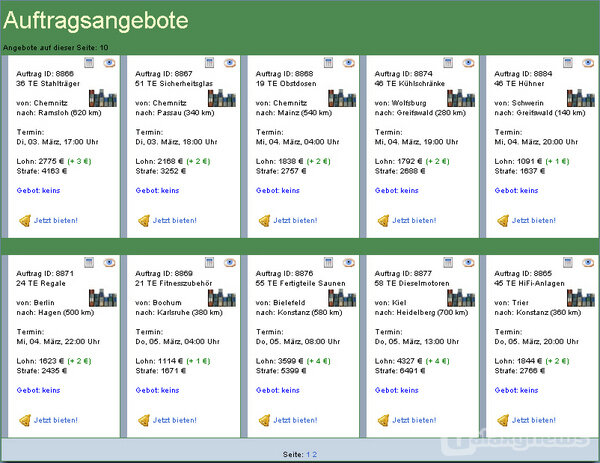600x463 pixels.
Task: Click 'Jetzt bieten!' for Ramsloh delivery
Action: click(56, 220)
